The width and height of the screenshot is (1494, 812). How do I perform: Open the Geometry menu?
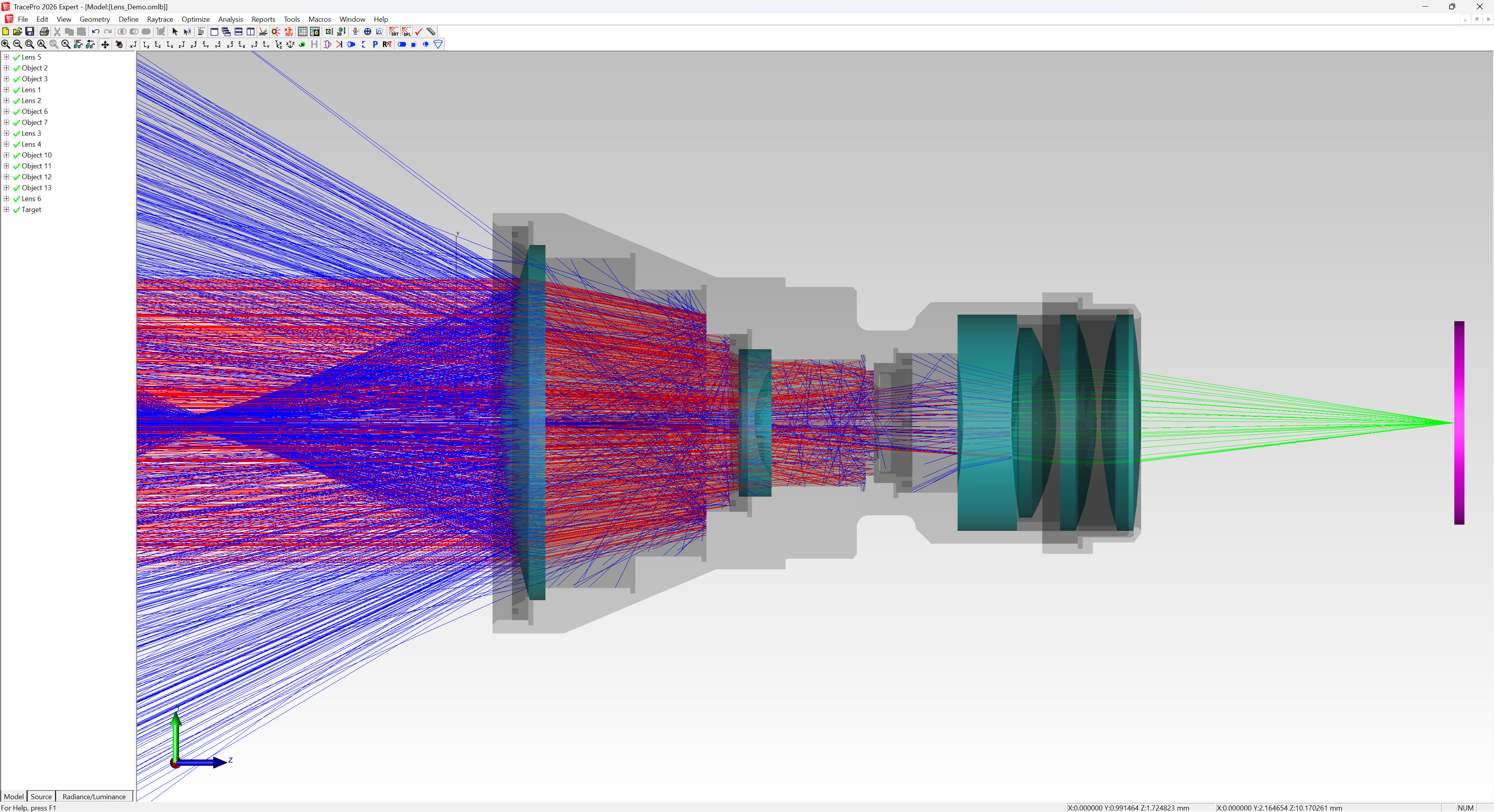pos(95,19)
